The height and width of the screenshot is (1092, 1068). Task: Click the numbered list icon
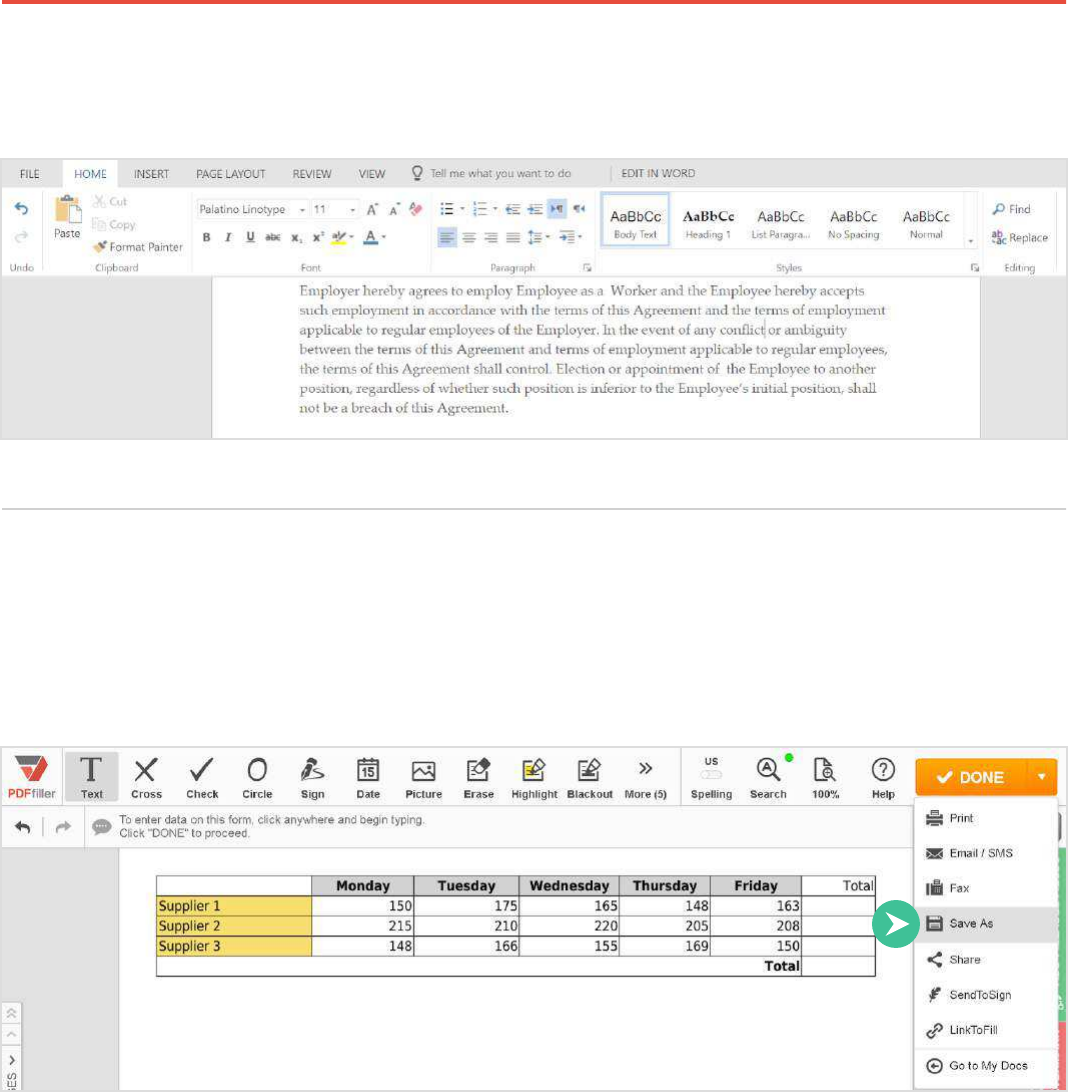(x=480, y=209)
